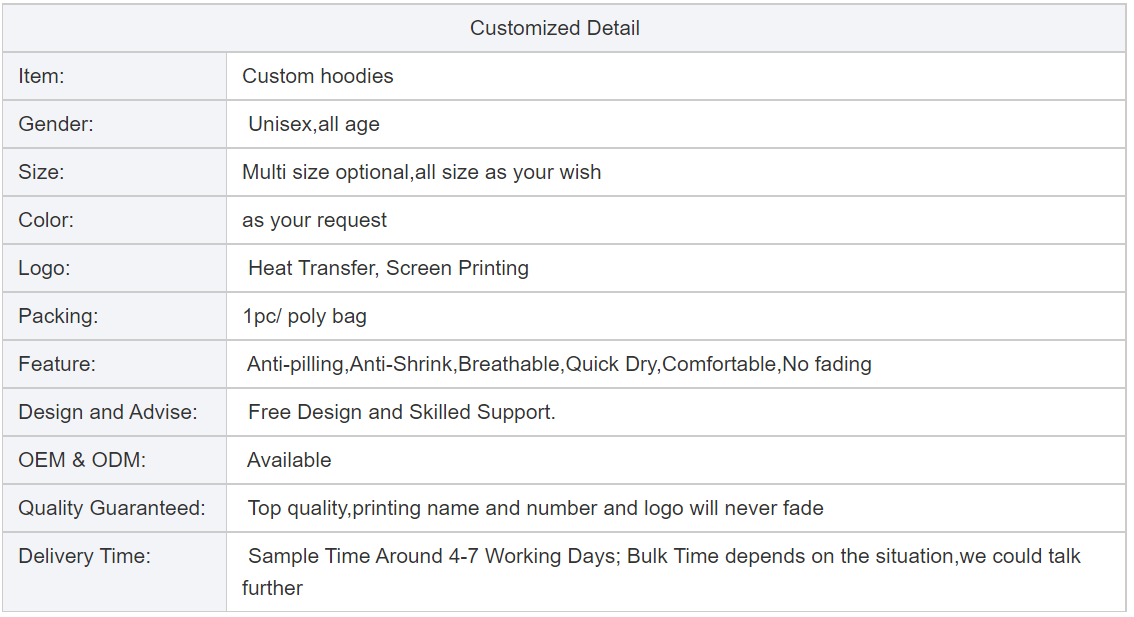1134x617 pixels.
Task: Click the 'Customized Detail' table header
Action: click(x=555, y=28)
